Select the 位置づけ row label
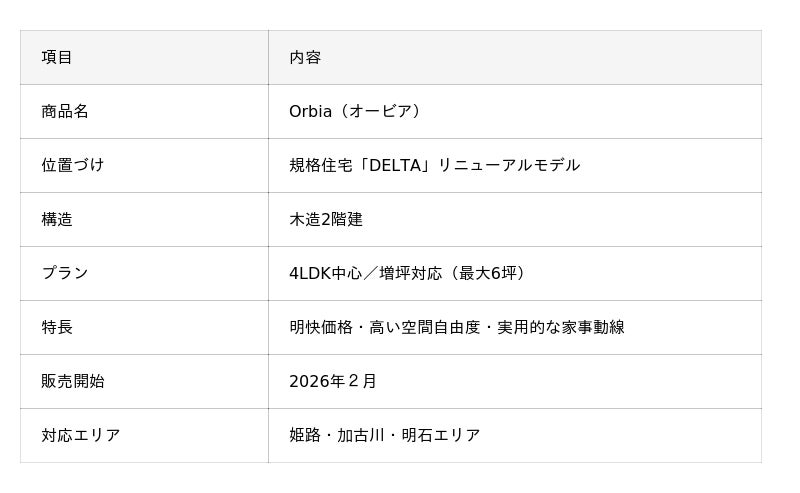Screen dimensions: 800x493 72,165
